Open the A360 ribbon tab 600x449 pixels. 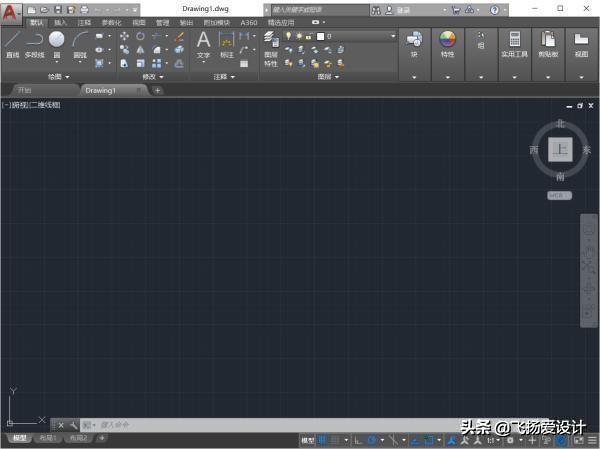click(x=249, y=23)
